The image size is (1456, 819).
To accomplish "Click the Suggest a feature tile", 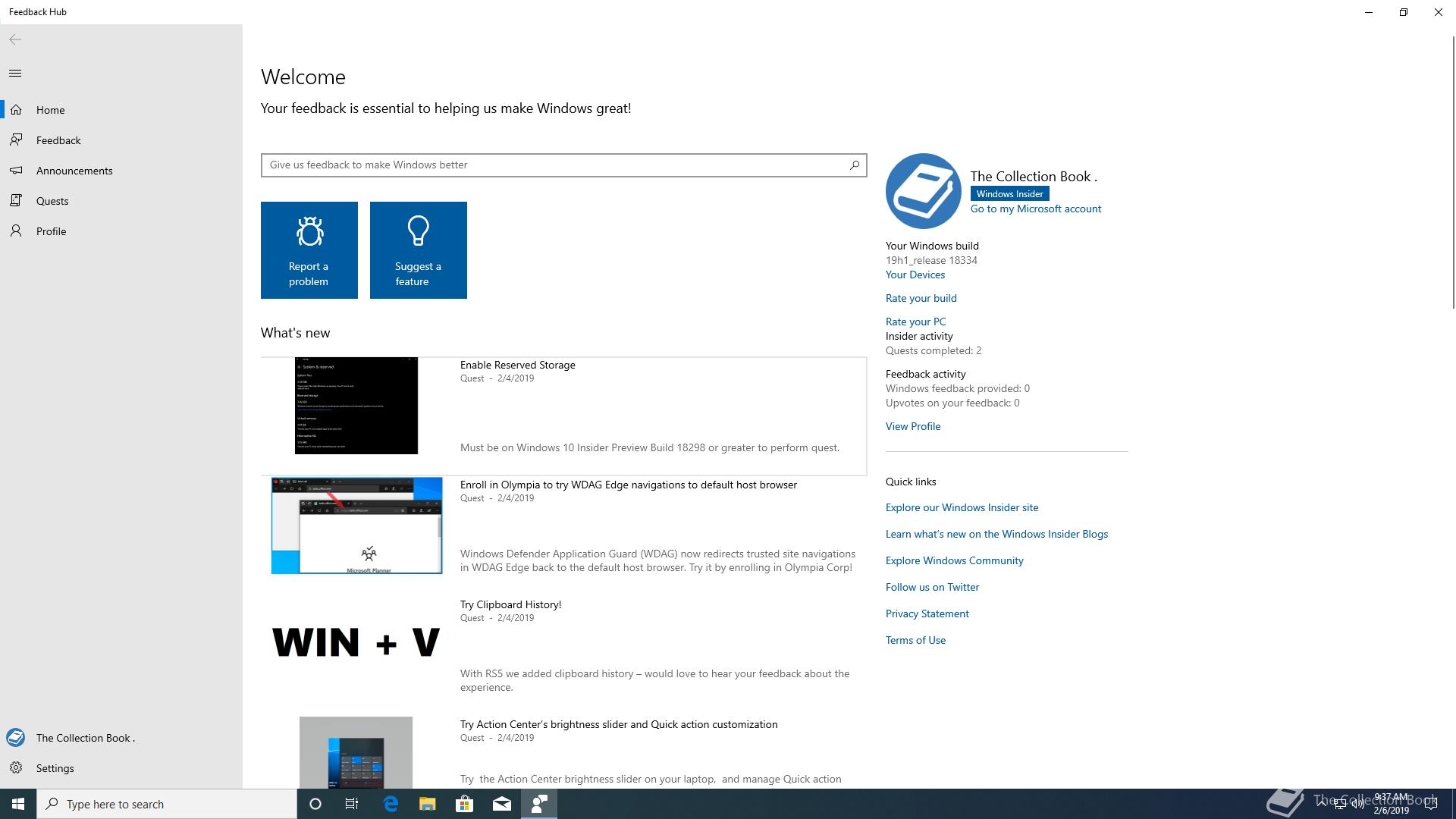I will pyautogui.click(x=419, y=250).
